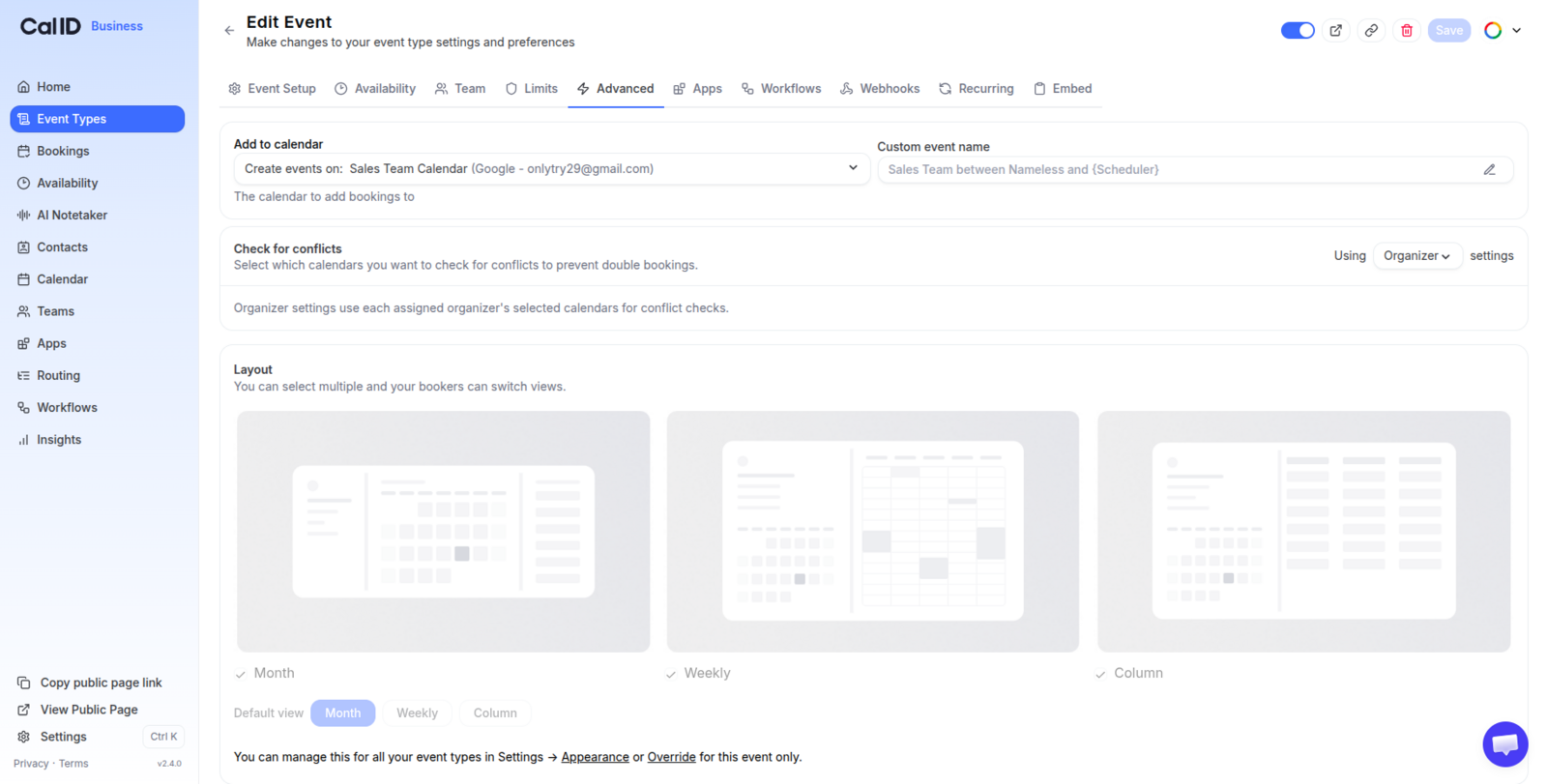
Task: Open Calendar in the sidebar
Action: coord(97,279)
